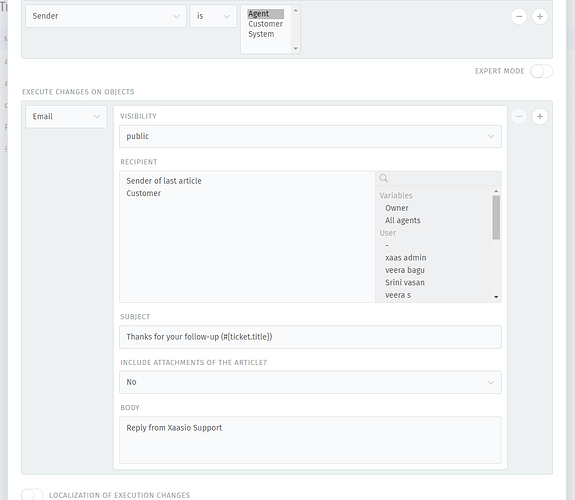Choose All agents from recipient variables

coord(403,220)
